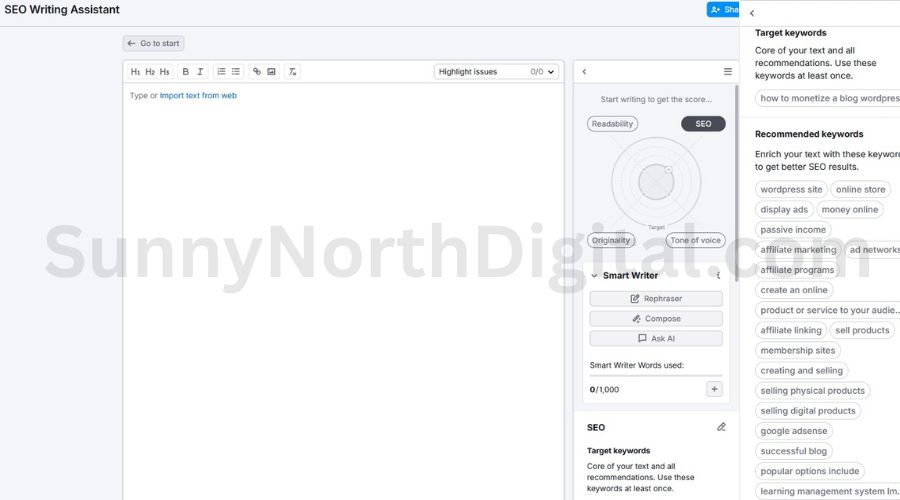Click the 'sell products' keyword chip
This screenshot has width=900, height=500.
[x=862, y=330]
